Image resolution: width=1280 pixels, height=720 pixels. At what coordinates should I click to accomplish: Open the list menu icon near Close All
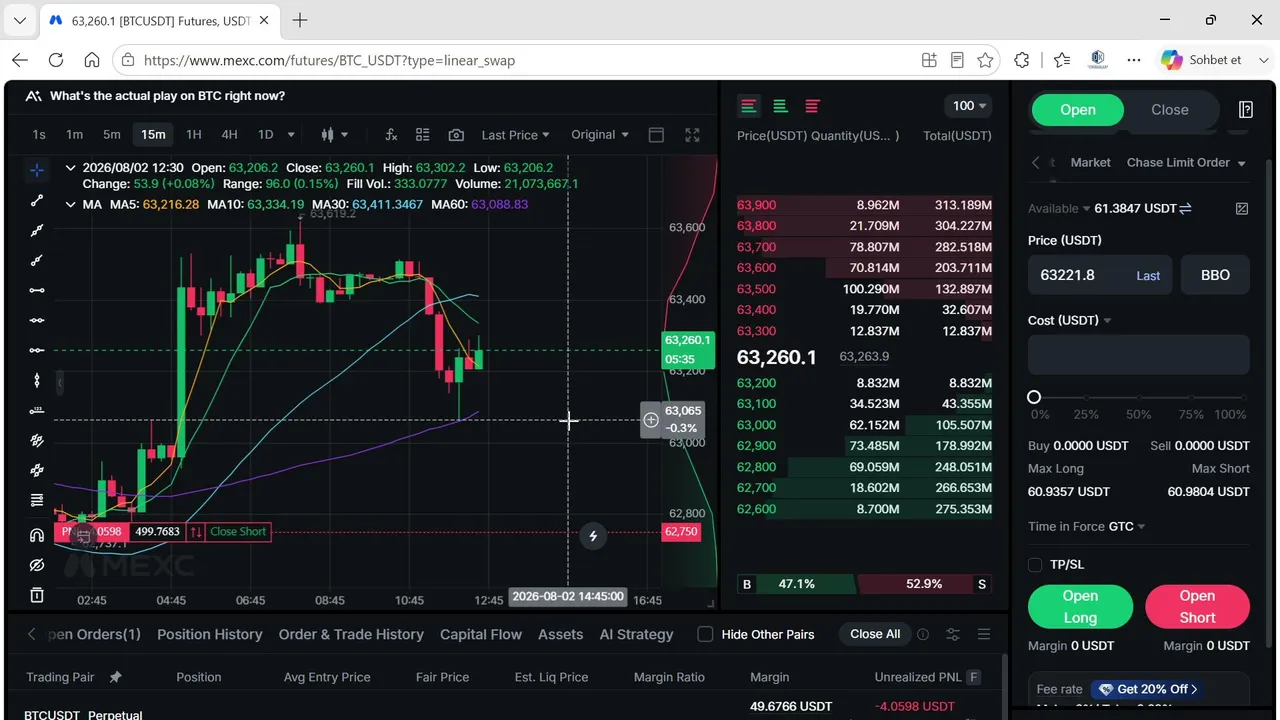[x=984, y=634]
